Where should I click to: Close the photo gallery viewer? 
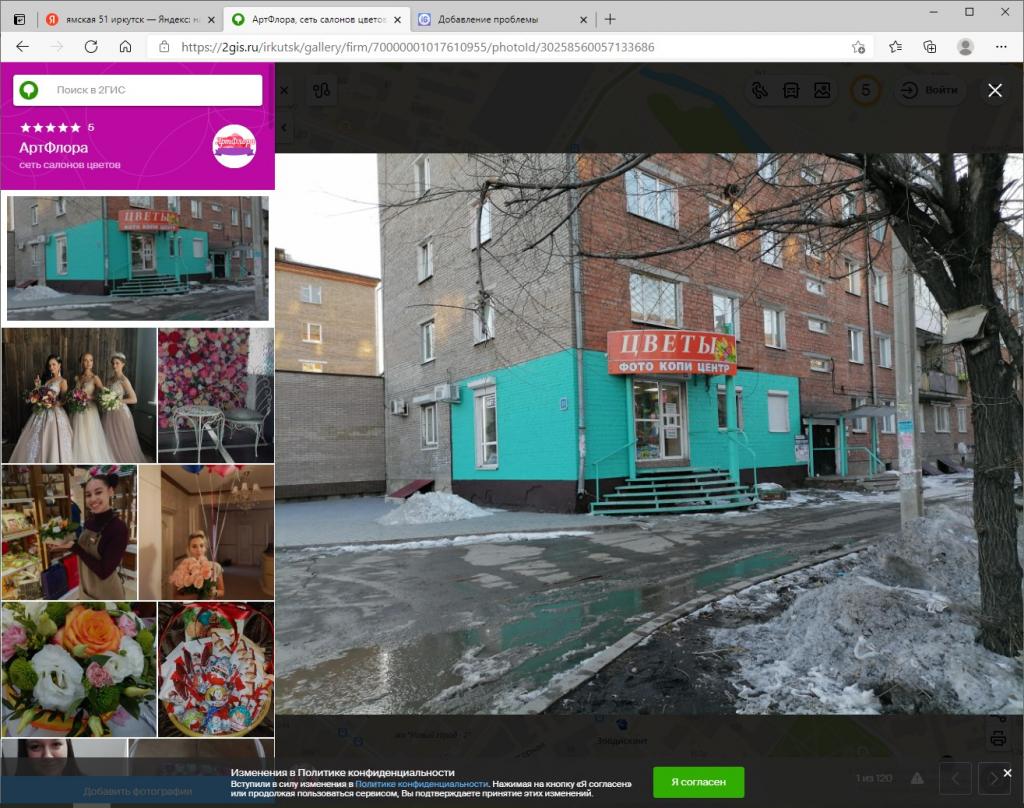(x=994, y=90)
